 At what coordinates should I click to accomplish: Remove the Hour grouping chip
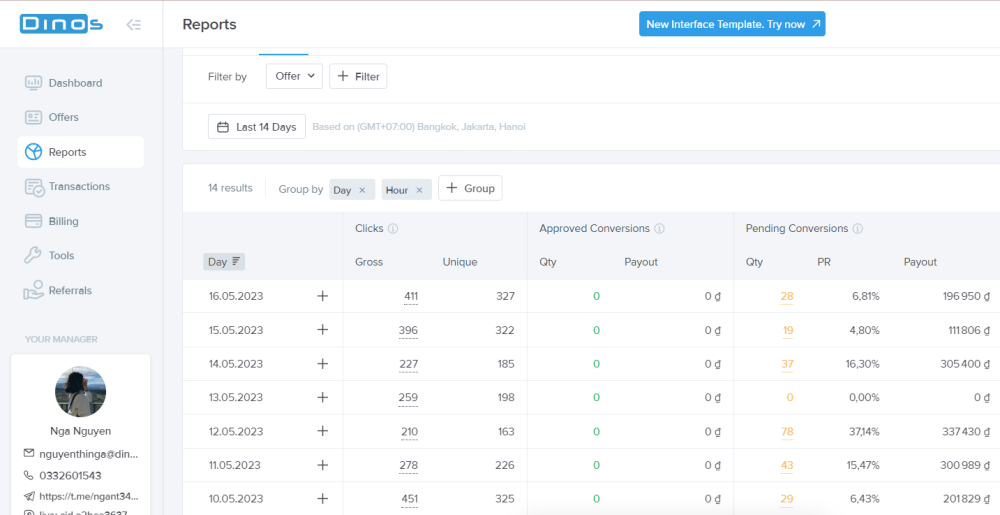pyautogui.click(x=419, y=190)
